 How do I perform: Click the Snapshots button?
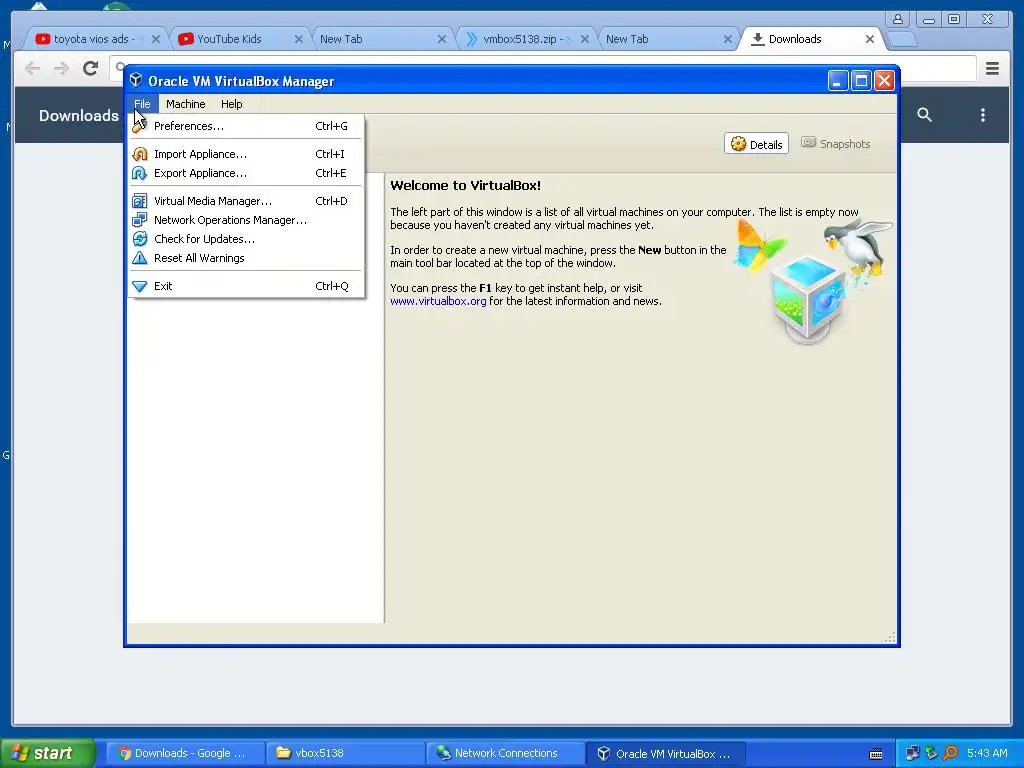click(x=836, y=144)
